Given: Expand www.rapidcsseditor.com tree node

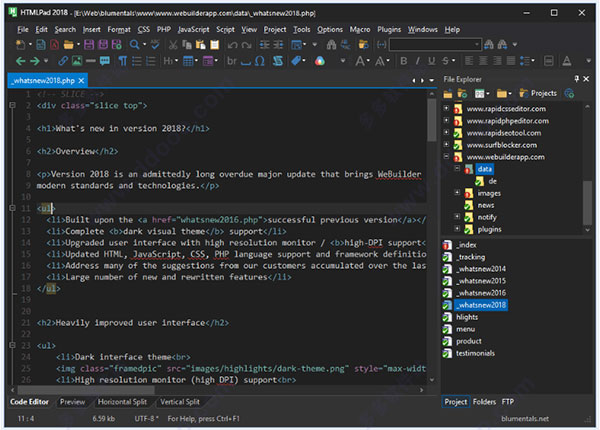Looking at the screenshot, I should [x=446, y=108].
